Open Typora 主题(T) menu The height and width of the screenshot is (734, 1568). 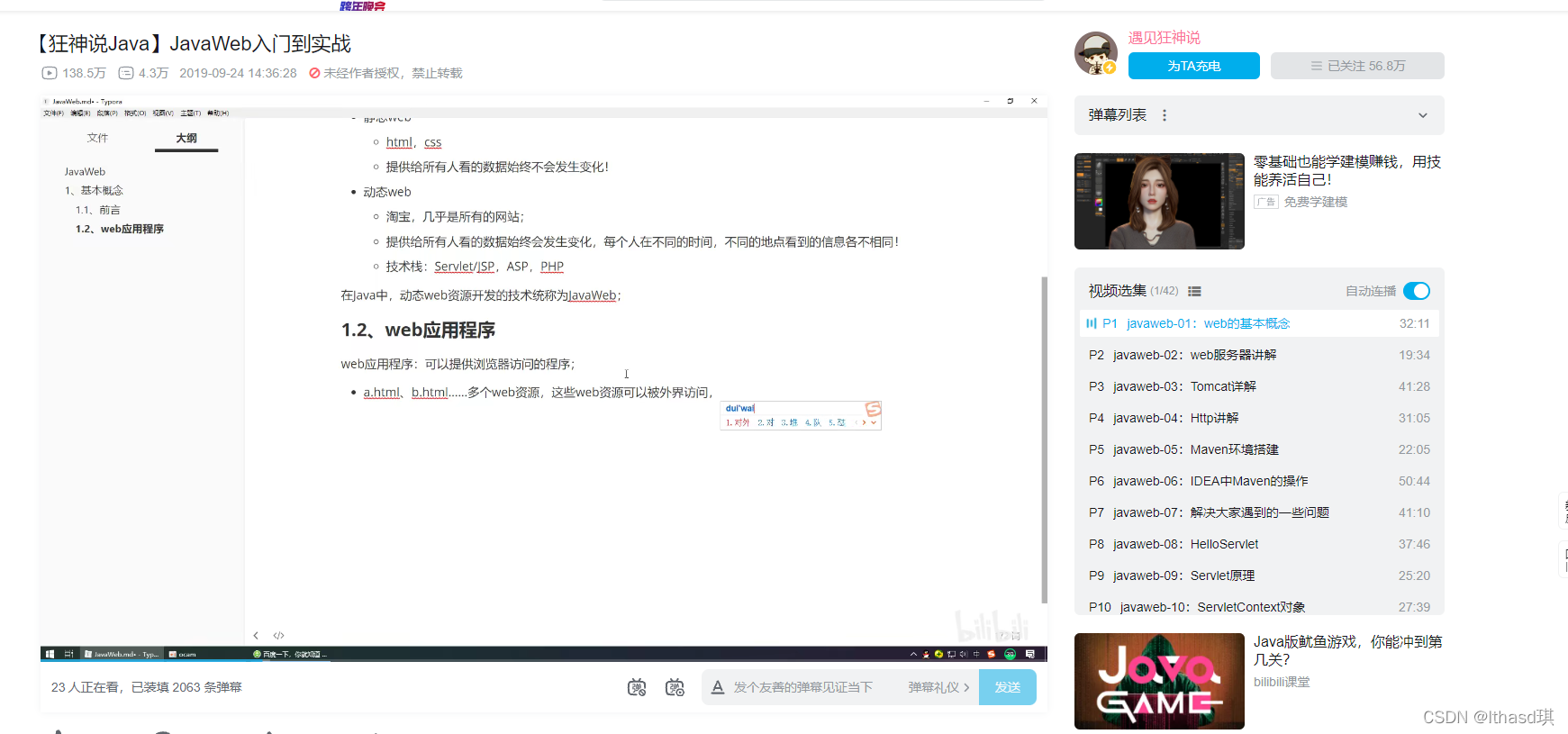click(190, 113)
